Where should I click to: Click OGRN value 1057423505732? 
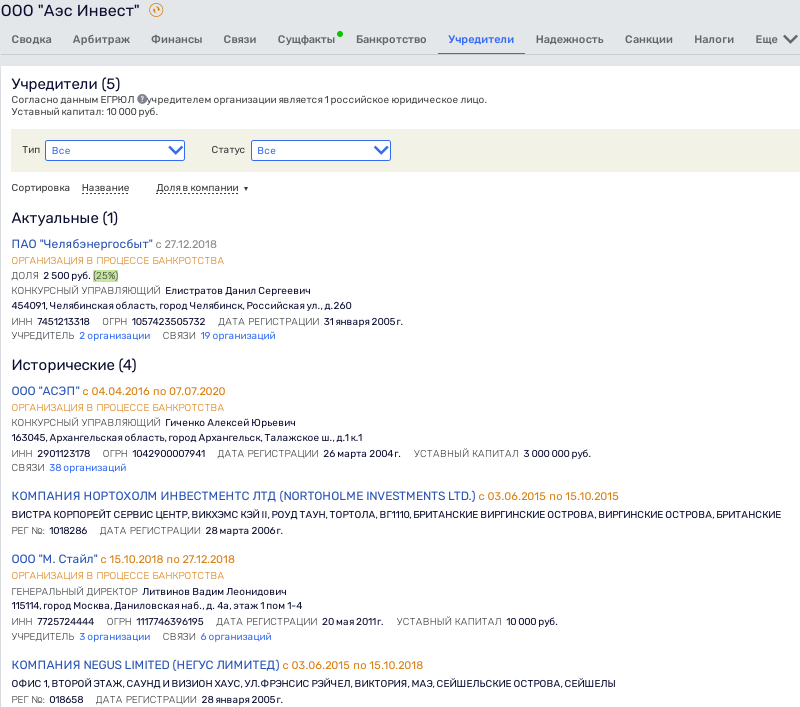pos(168,321)
